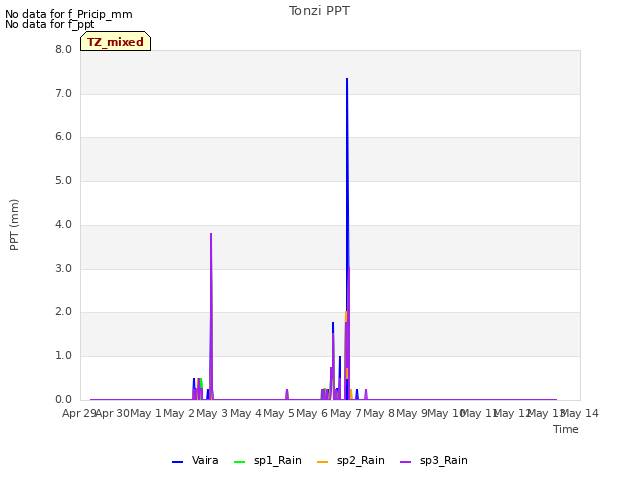Click the 0.0 y-axis tick label

63,400
